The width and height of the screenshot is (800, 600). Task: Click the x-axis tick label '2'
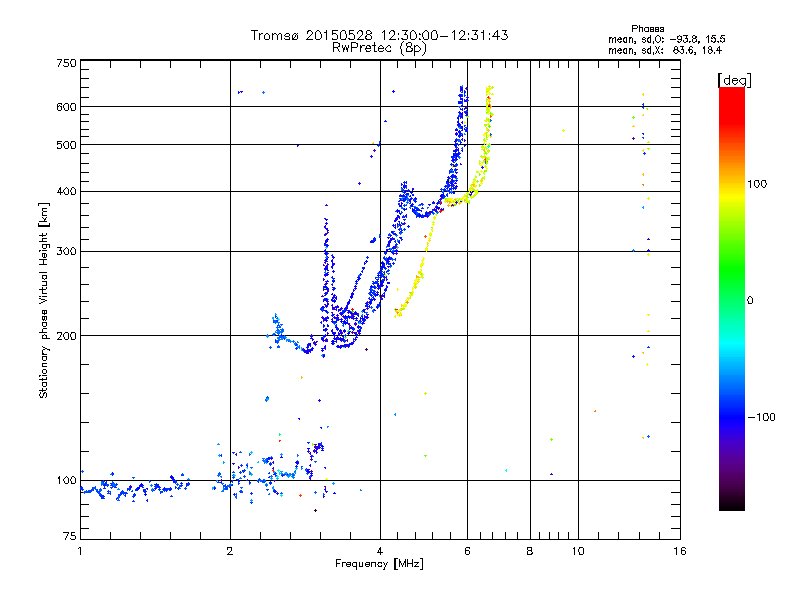pyautogui.click(x=230, y=551)
